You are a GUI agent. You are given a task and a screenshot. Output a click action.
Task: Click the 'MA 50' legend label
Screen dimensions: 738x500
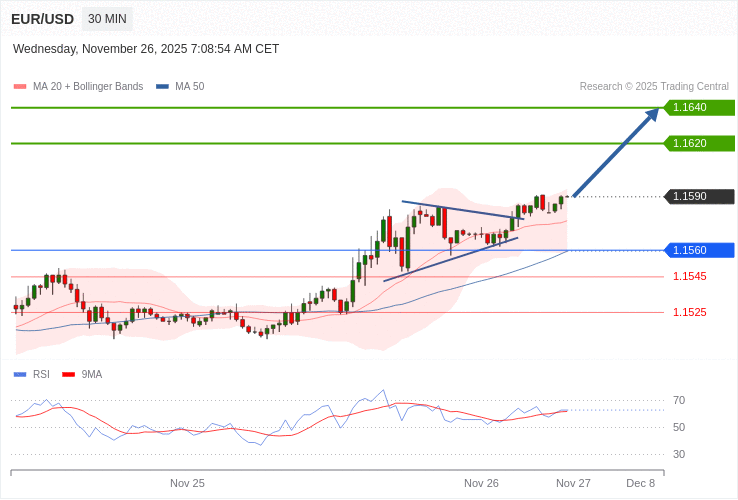pos(190,87)
